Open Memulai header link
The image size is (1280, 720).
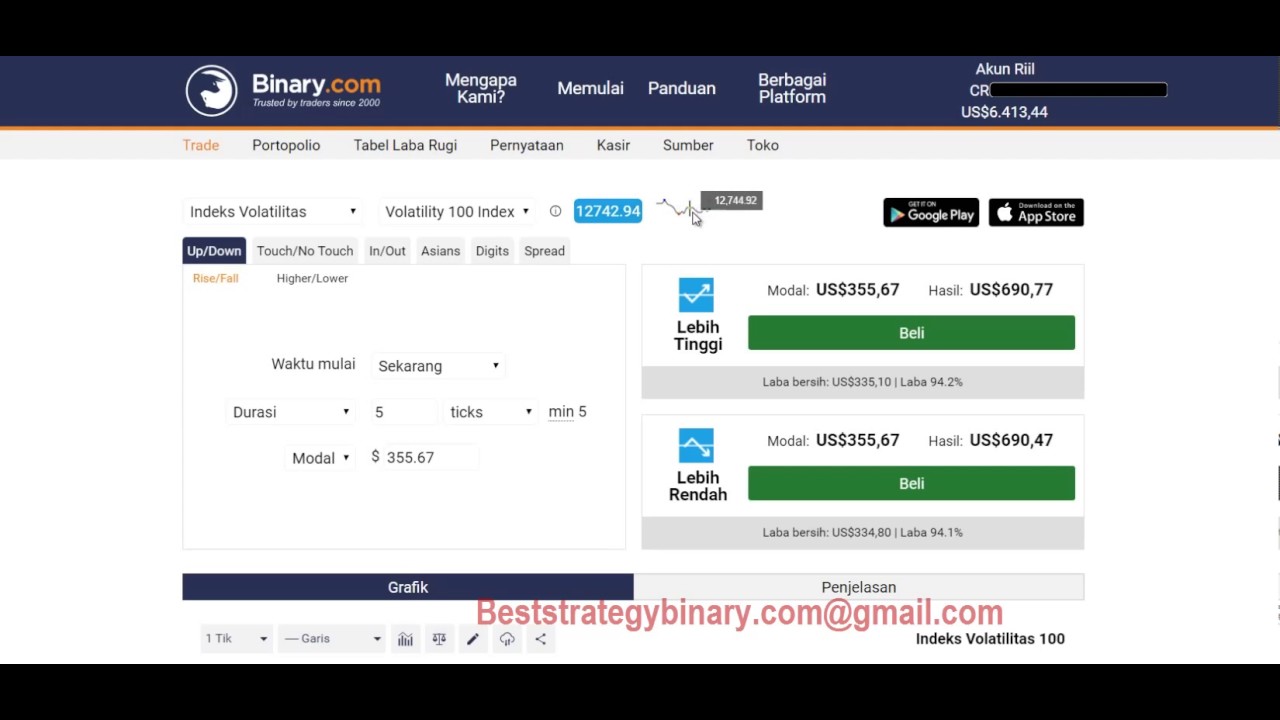click(x=590, y=88)
